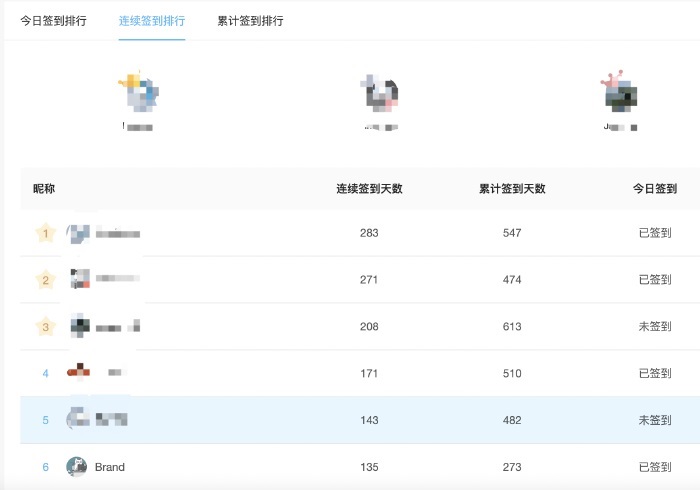Screen dimensions: 700x490
Task: Click the rank 2 star badge
Action: (46, 280)
